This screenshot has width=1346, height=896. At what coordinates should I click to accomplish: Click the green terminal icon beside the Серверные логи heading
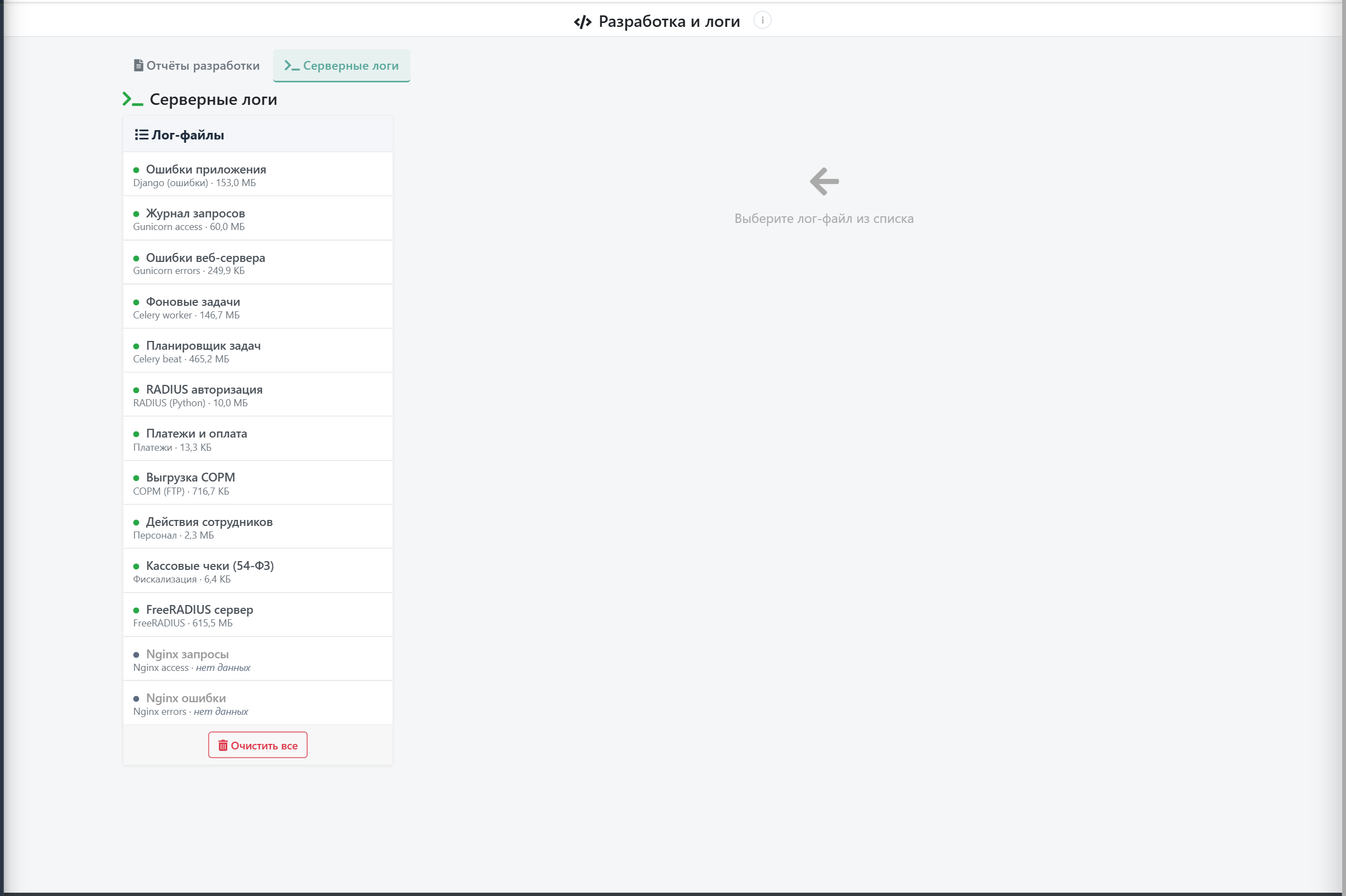point(132,99)
